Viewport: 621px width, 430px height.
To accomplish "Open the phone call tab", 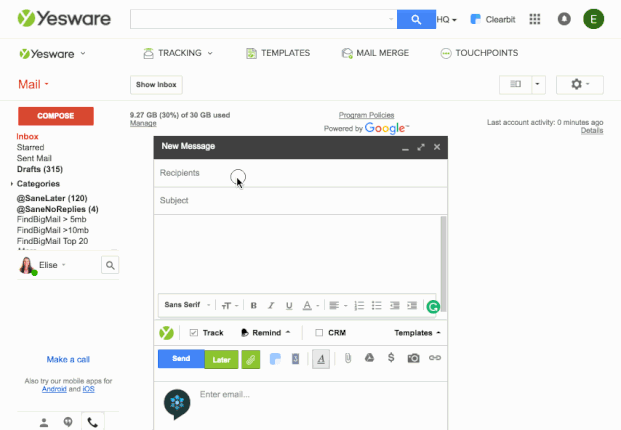I will tap(93, 422).
